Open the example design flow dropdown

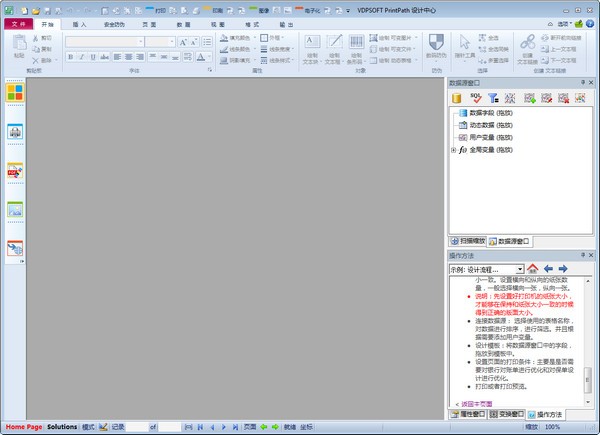[x=519, y=269]
